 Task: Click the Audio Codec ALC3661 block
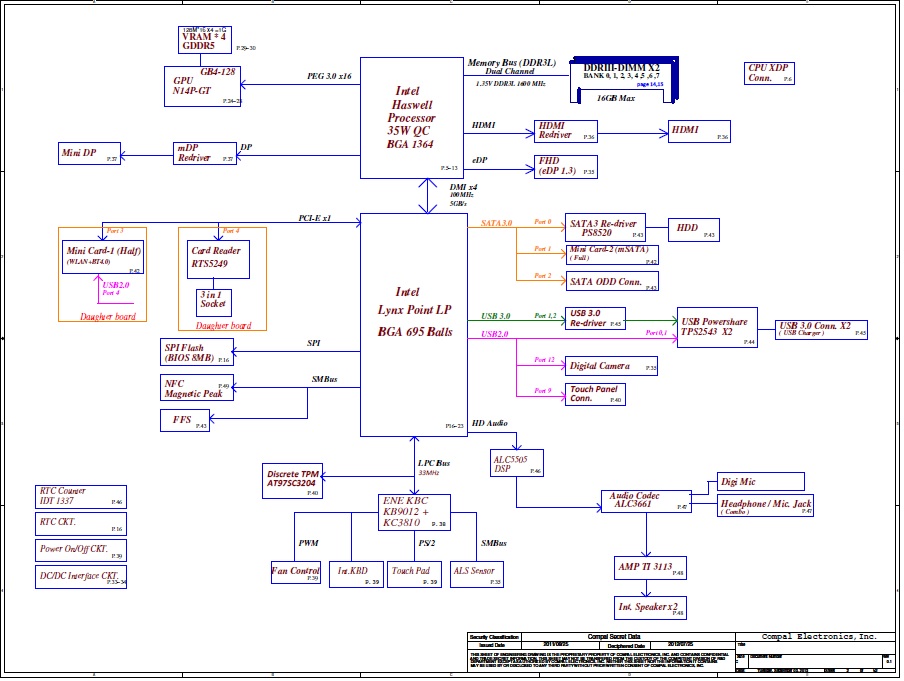coord(645,501)
